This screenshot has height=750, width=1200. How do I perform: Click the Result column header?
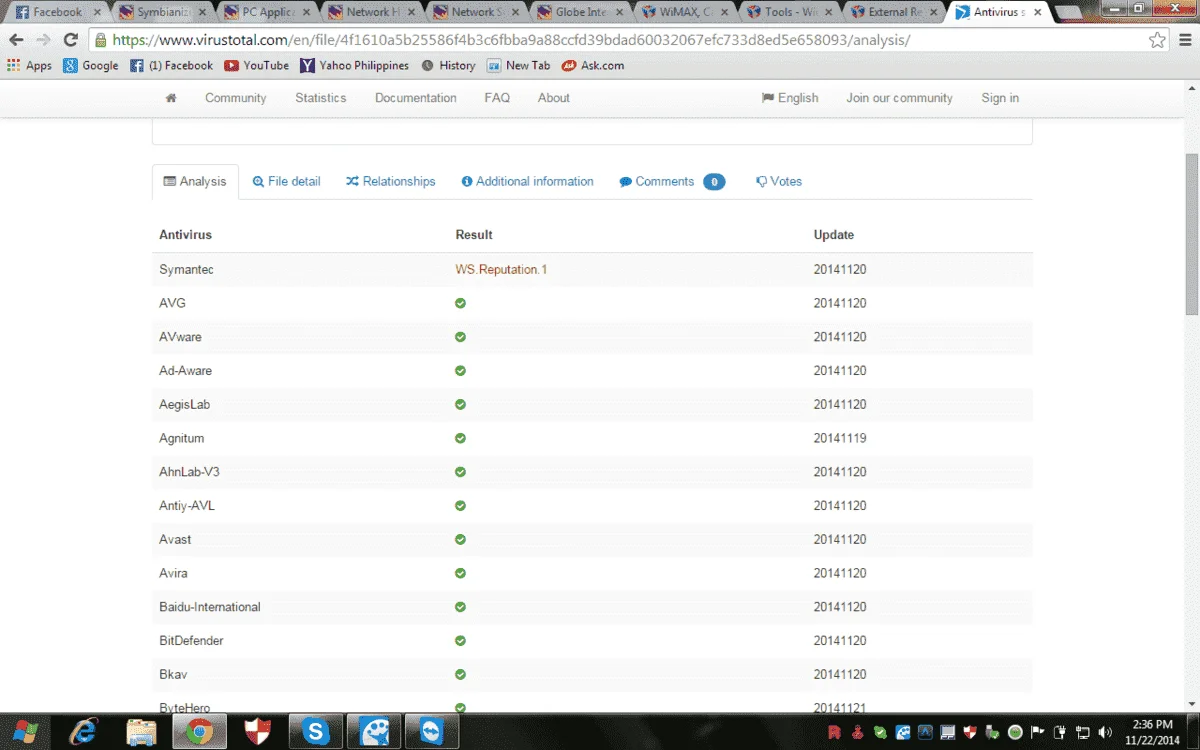click(x=474, y=235)
